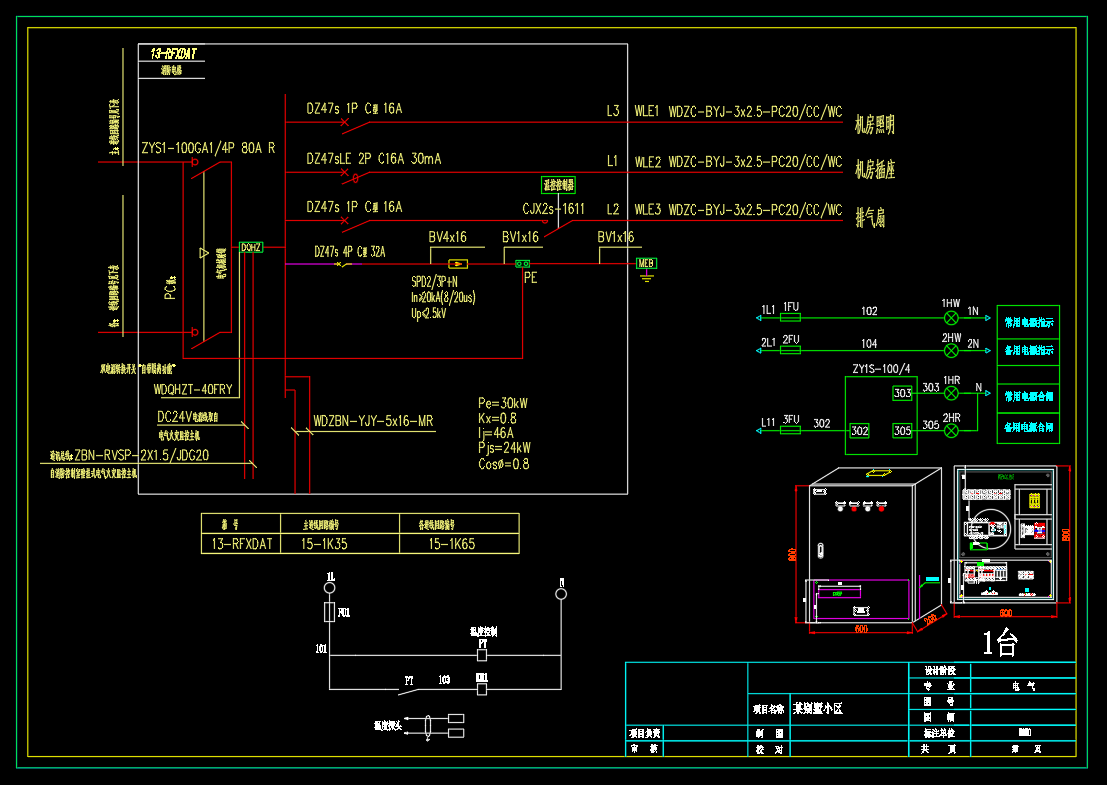The width and height of the screenshot is (1107, 785).
Task: Select the 1HR indicator lamp symbol
Action: (x=951, y=393)
